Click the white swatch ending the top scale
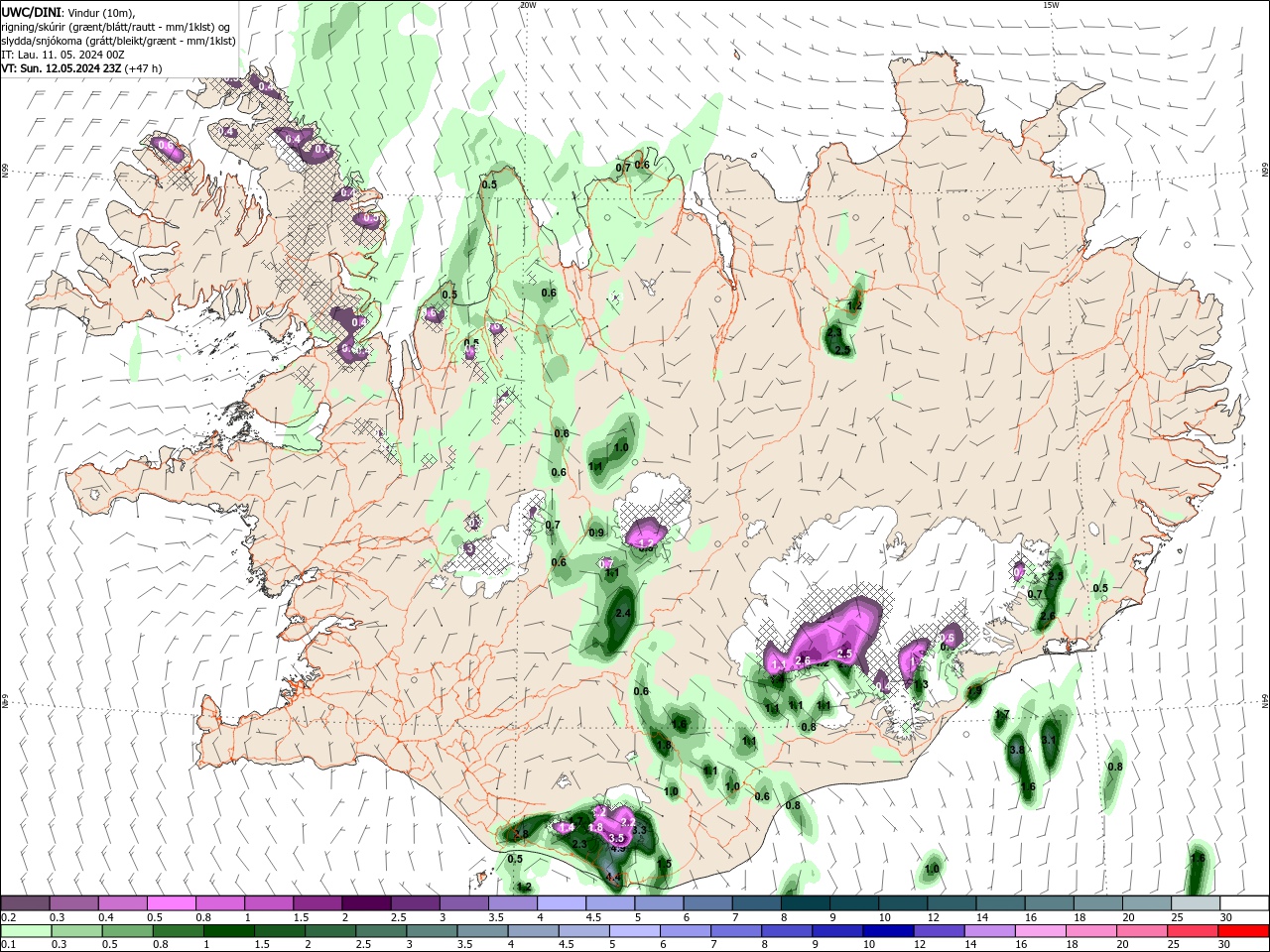The height and width of the screenshot is (952, 1270). pyautogui.click(x=1243, y=903)
